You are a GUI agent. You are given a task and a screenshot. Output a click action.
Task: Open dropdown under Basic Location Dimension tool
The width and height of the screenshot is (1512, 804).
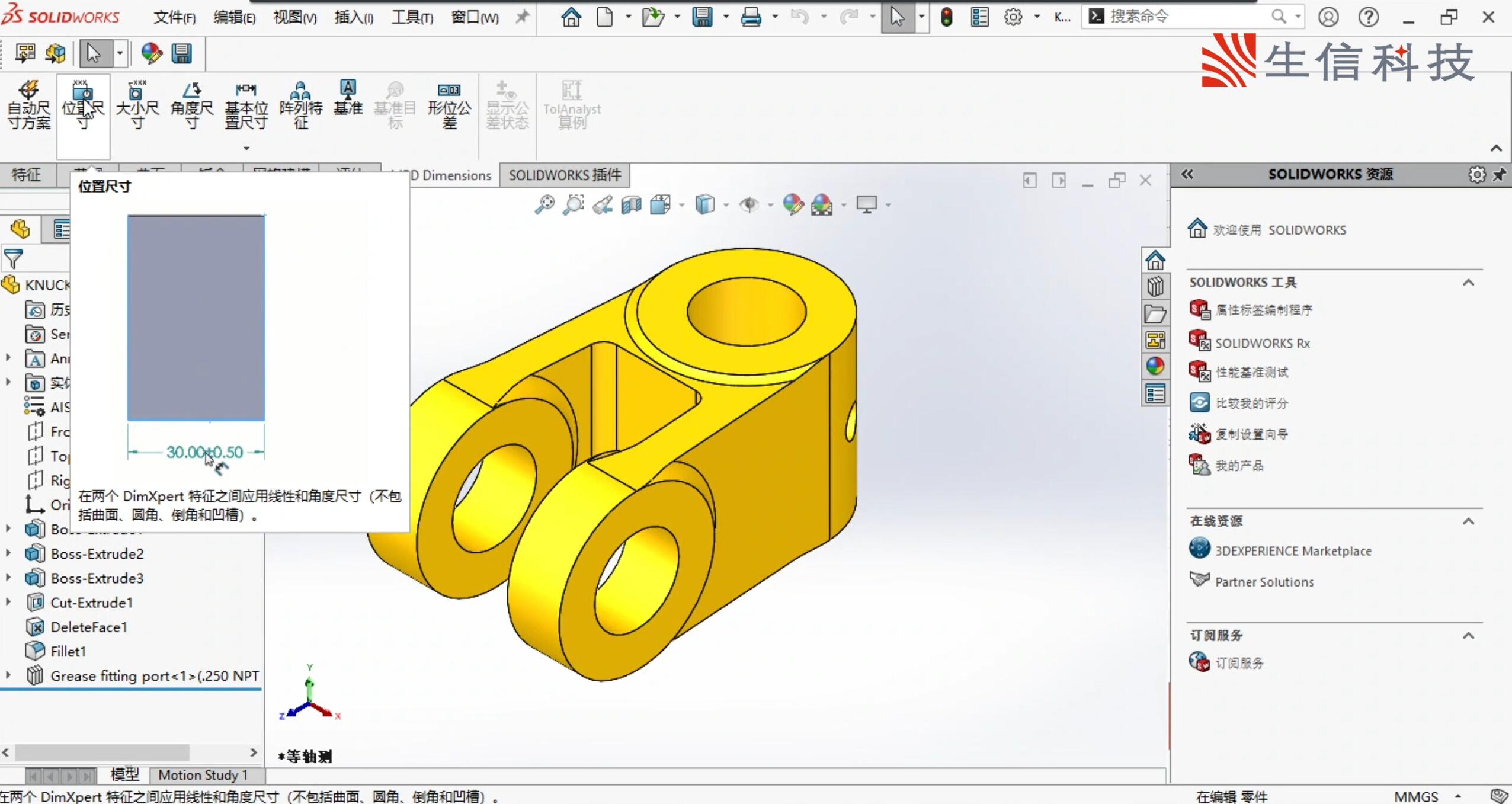point(246,148)
